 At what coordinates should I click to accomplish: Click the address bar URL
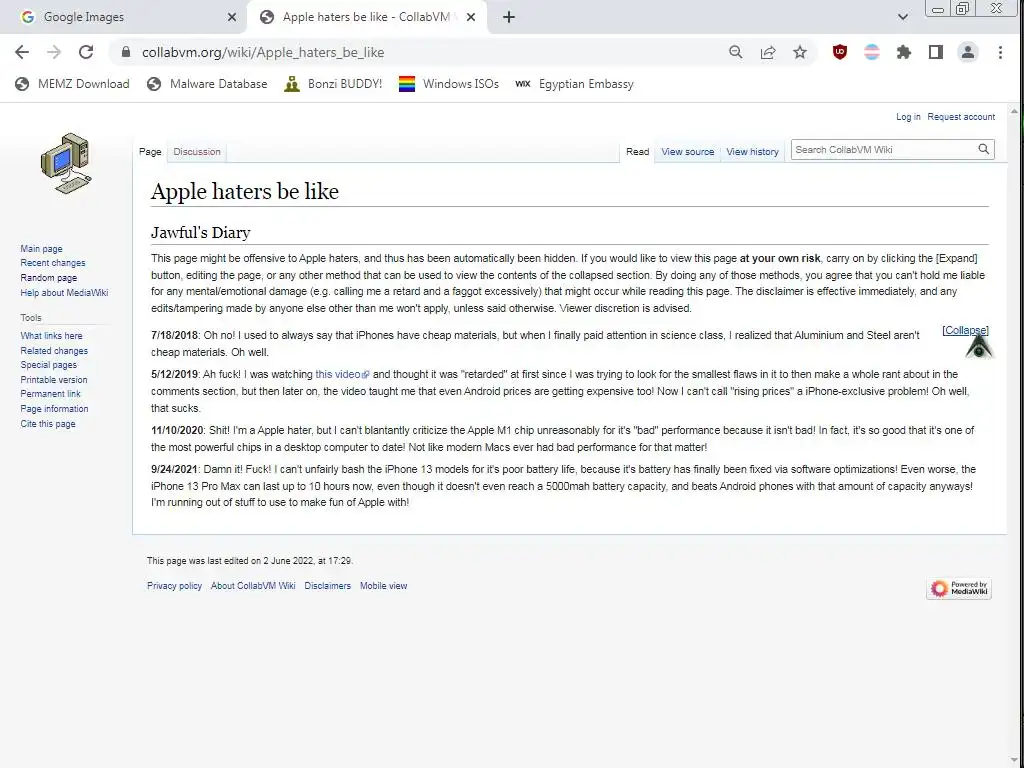point(263,52)
